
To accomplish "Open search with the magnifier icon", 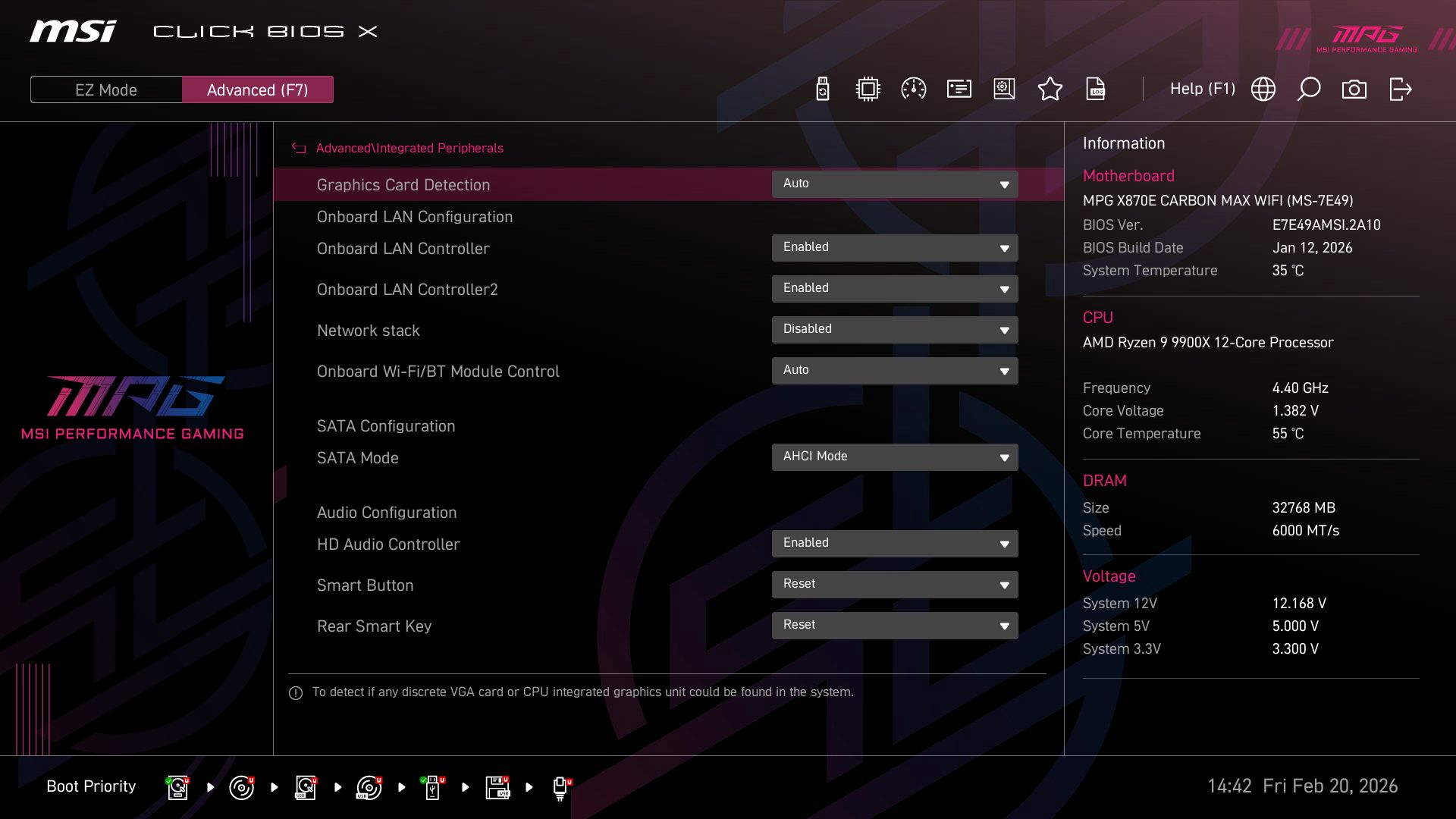I will pos(1308,89).
